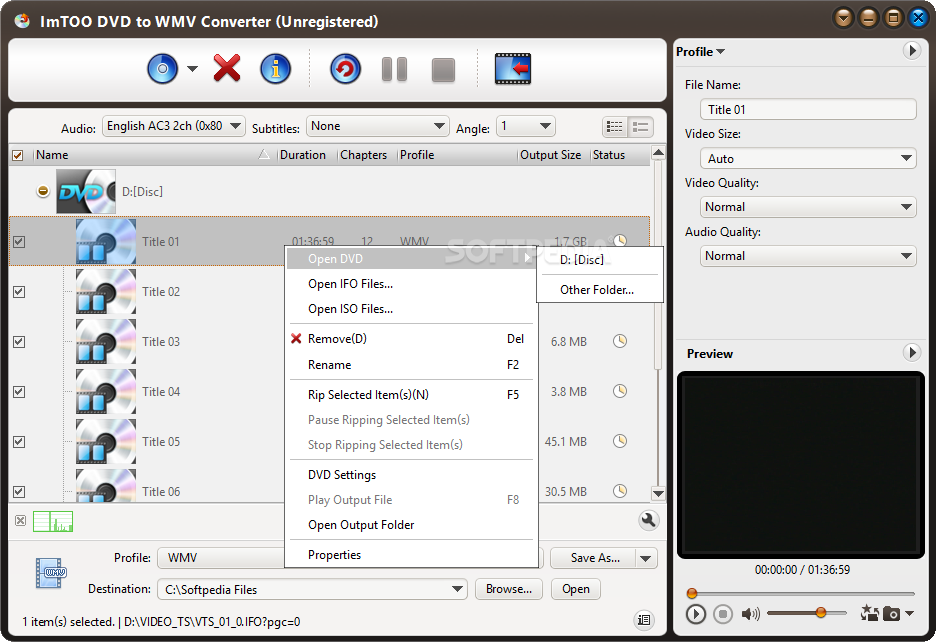Click the Save As button
The height and width of the screenshot is (642, 936).
point(595,558)
